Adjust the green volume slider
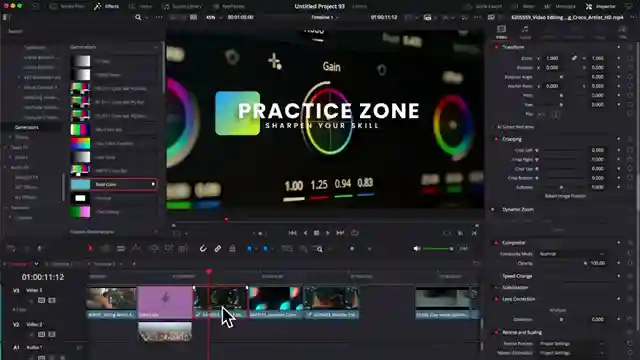Image resolution: width=640 pixels, height=360 pixels. 438,249
